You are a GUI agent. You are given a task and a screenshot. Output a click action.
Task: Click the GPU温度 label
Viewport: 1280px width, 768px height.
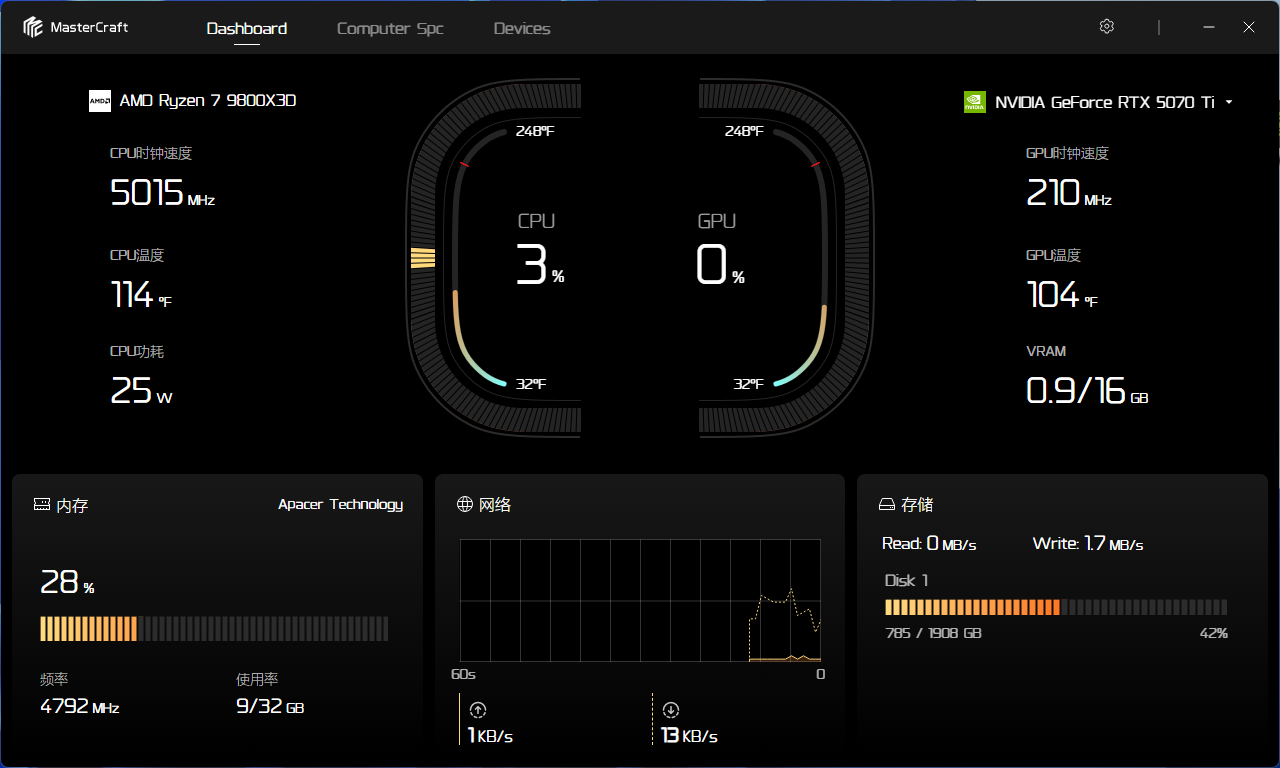coord(1054,255)
